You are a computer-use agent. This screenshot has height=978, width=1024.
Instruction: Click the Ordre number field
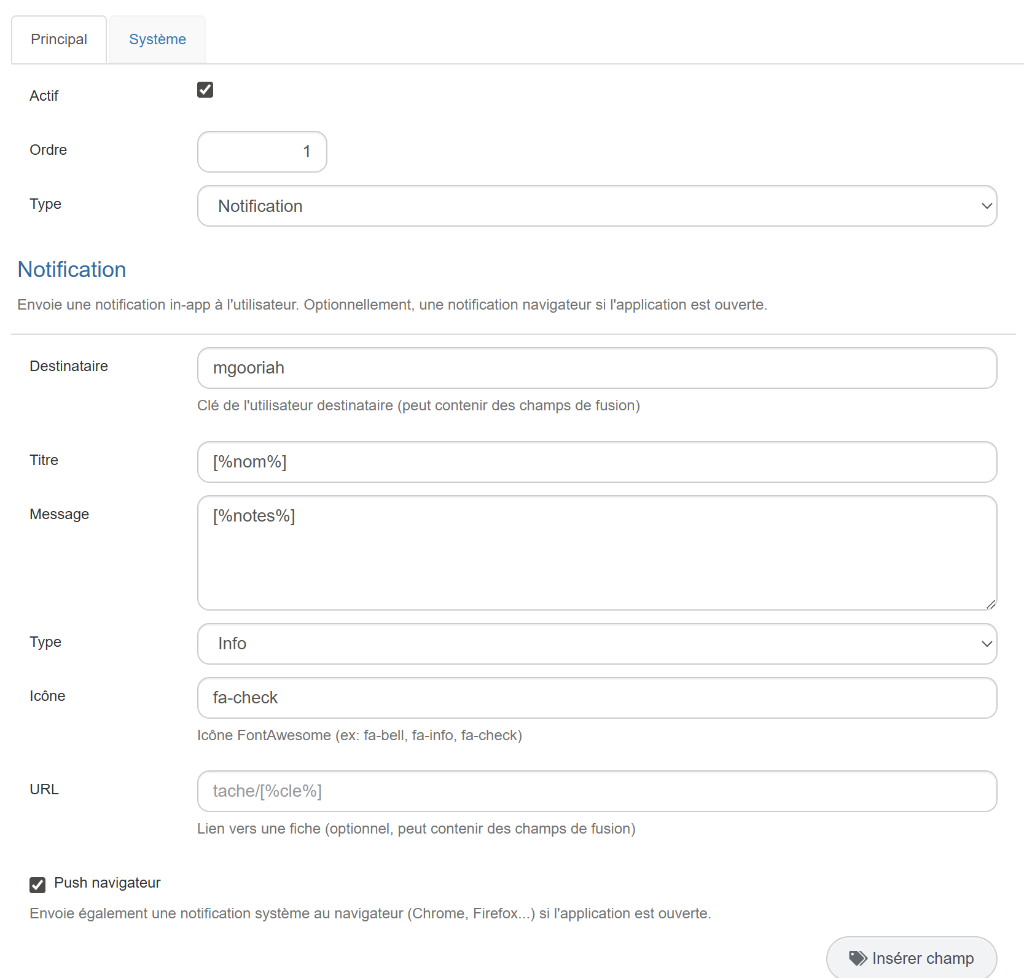coord(262,152)
